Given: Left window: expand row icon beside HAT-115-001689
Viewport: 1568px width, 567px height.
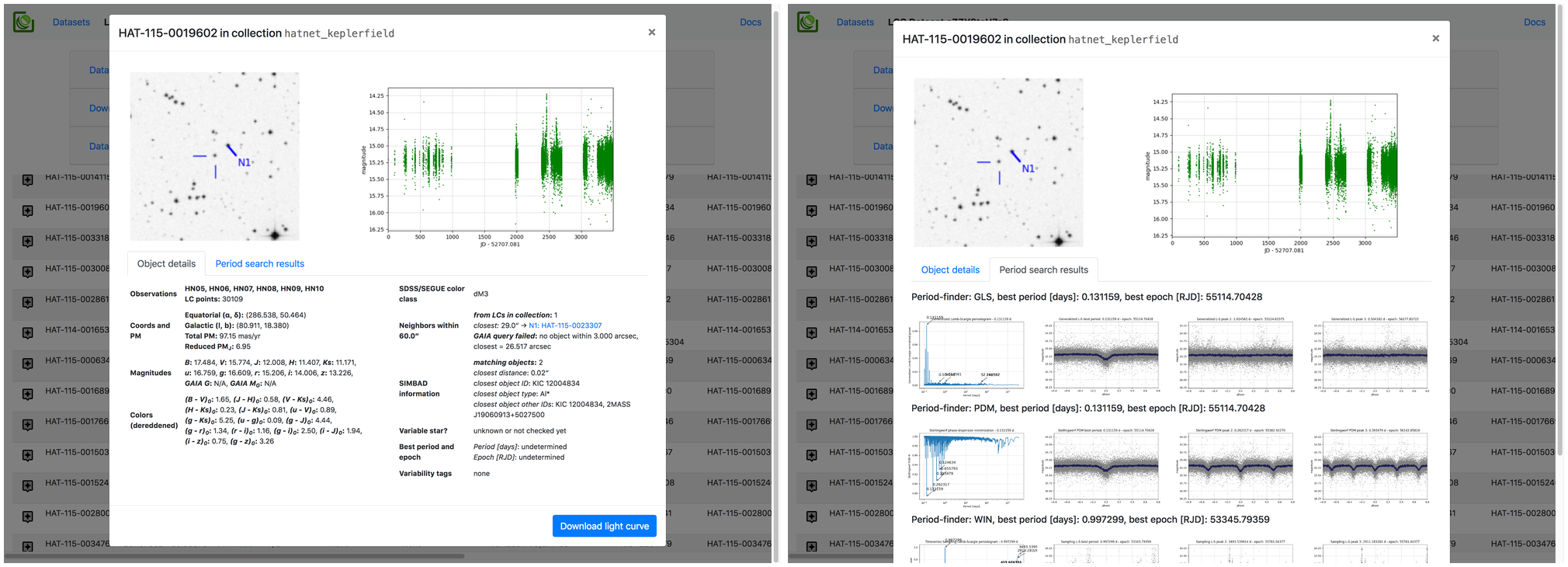Looking at the screenshot, I should click(x=28, y=394).
